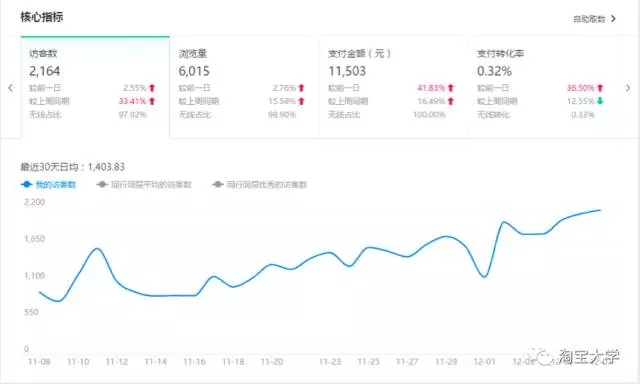Click the chevron next to 自助取数
Viewport: 640px width, 384px height.
[613, 19]
